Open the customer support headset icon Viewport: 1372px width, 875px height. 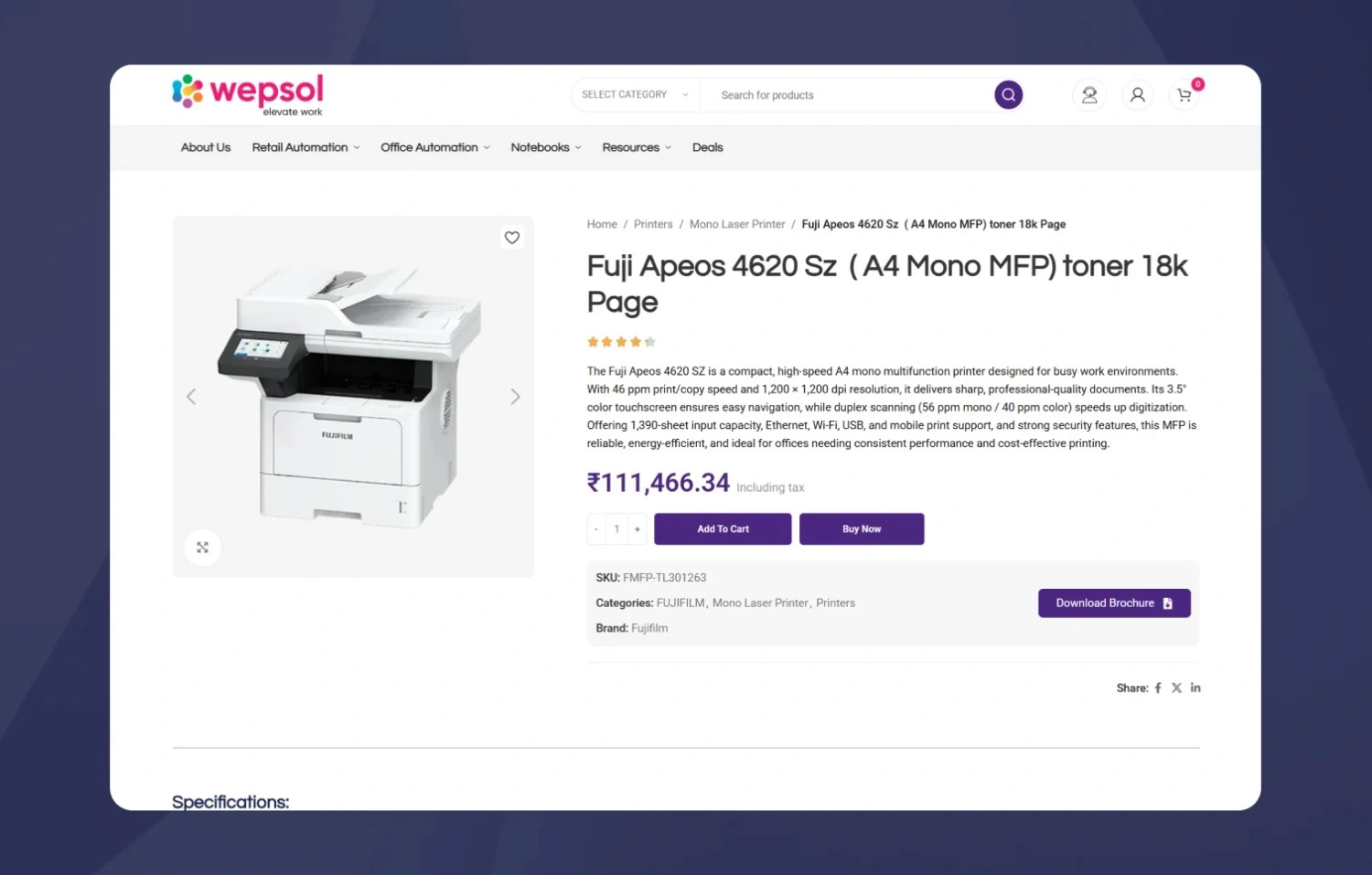coord(1089,95)
